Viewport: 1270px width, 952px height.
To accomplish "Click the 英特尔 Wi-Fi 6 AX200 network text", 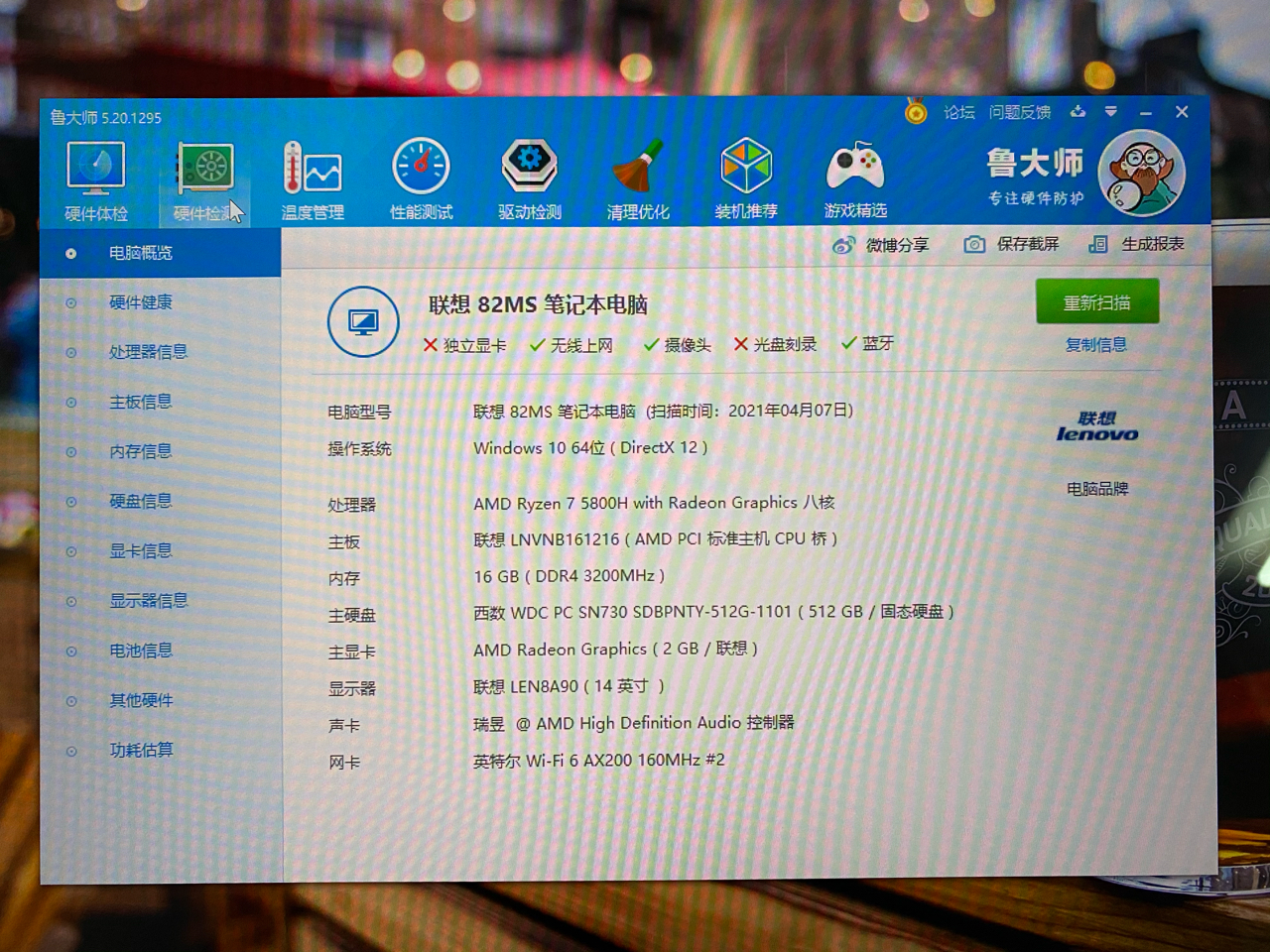I will click(x=599, y=761).
